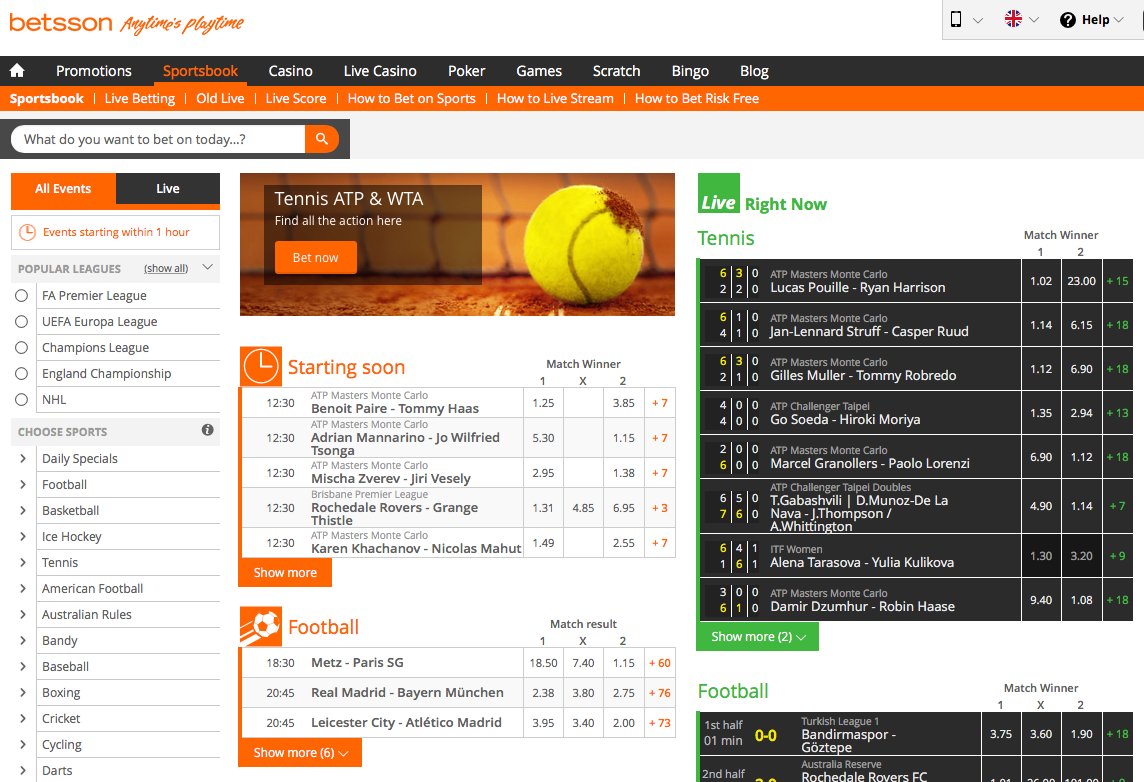Viewport: 1144px width, 782px height.
Task: Select draw odds 3.80 Real Madrid match
Action: click(x=583, y=693)
